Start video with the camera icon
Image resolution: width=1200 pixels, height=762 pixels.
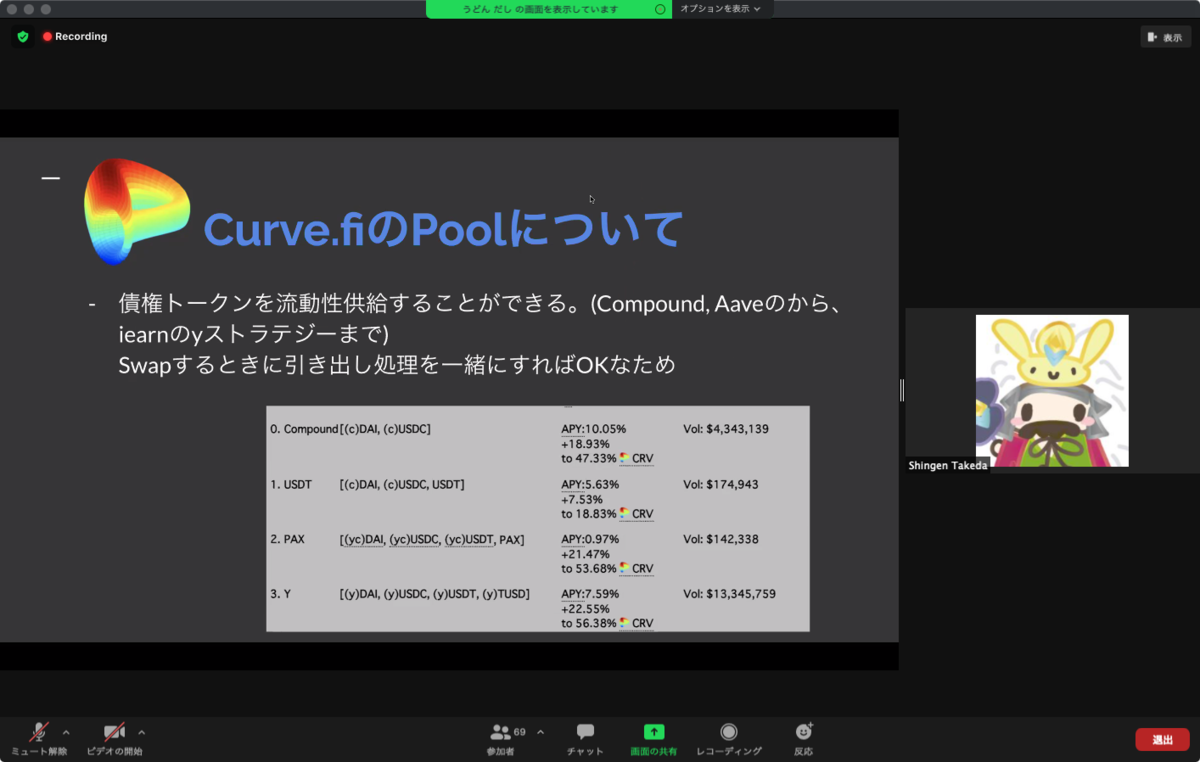click(114, 738)
